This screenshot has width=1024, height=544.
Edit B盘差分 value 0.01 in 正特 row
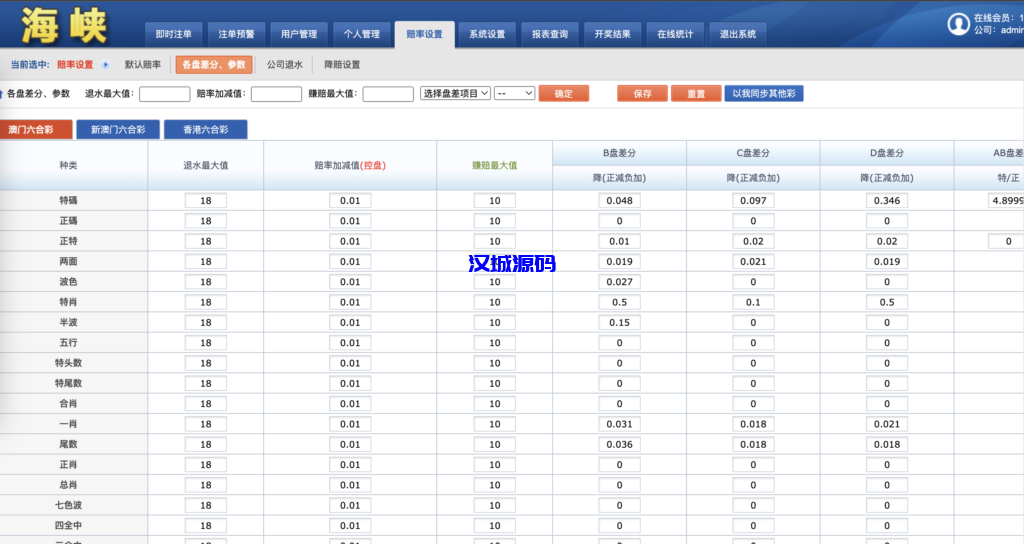619,241
